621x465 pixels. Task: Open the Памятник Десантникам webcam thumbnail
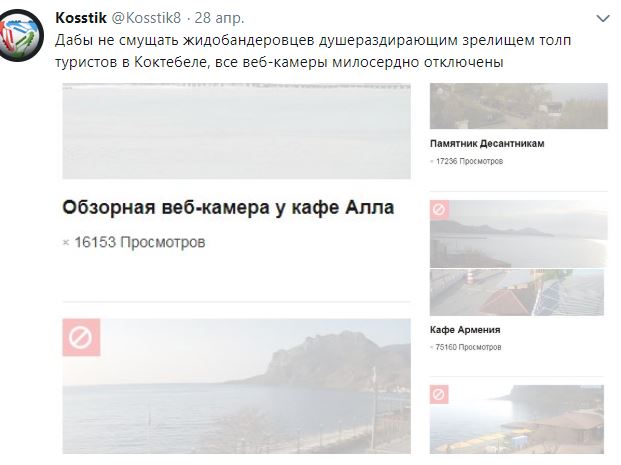518,106
